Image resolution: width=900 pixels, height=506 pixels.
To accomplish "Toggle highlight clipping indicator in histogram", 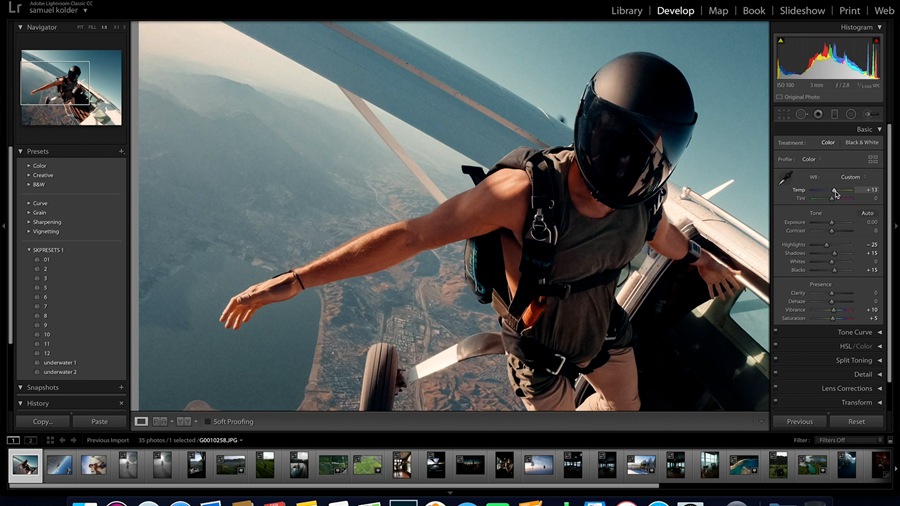I will coord(876,41).
